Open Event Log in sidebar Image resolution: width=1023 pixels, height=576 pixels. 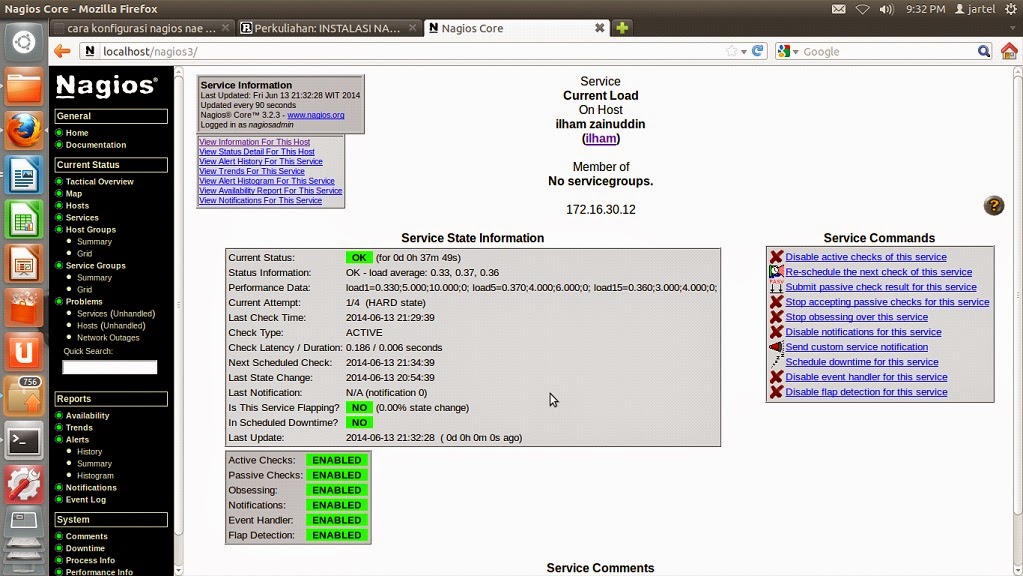(85, 500)
